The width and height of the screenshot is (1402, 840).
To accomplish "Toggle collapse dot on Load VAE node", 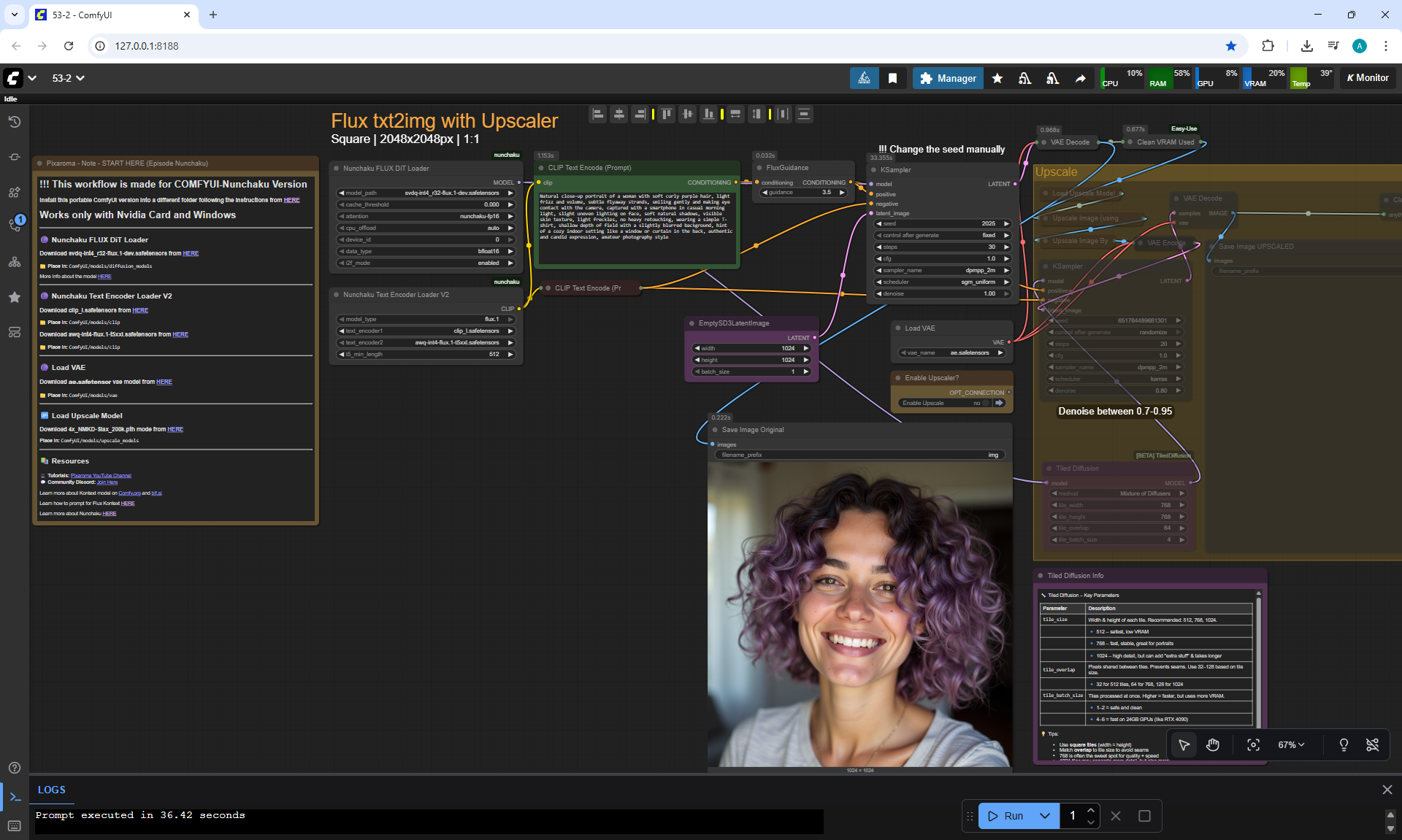I will (897, 328).
